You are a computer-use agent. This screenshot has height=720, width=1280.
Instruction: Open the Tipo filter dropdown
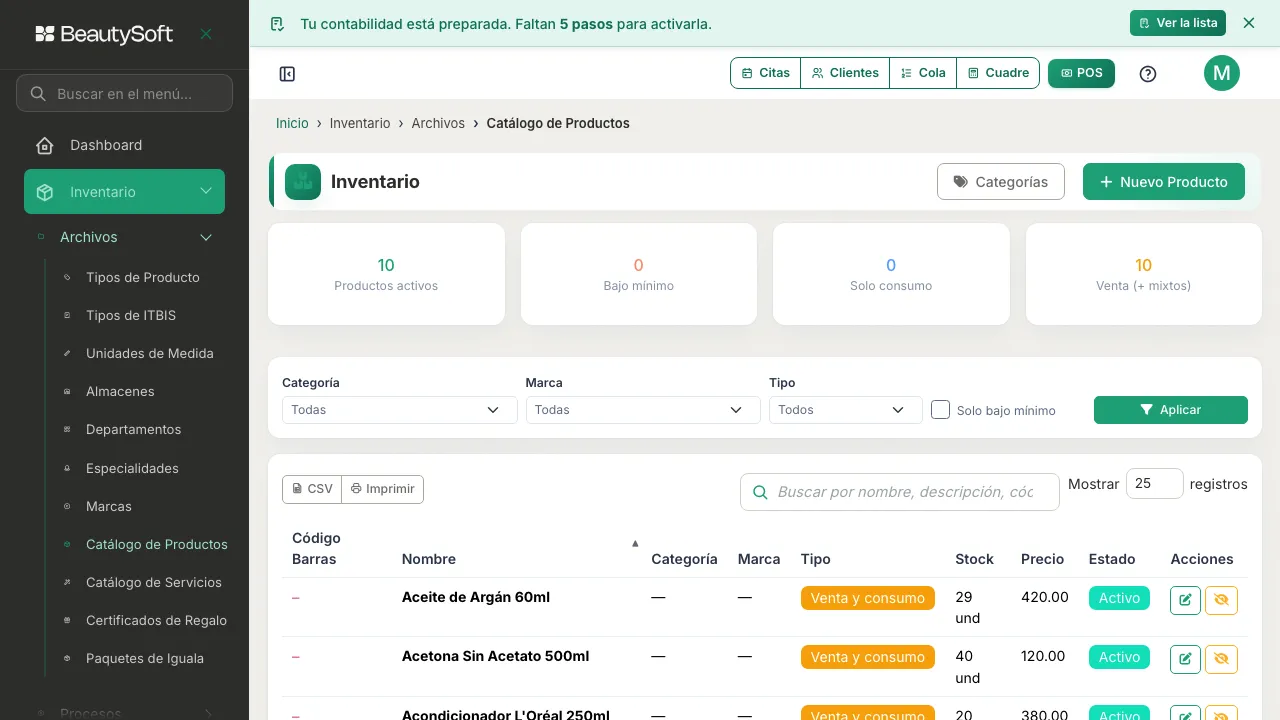point(845,410)
